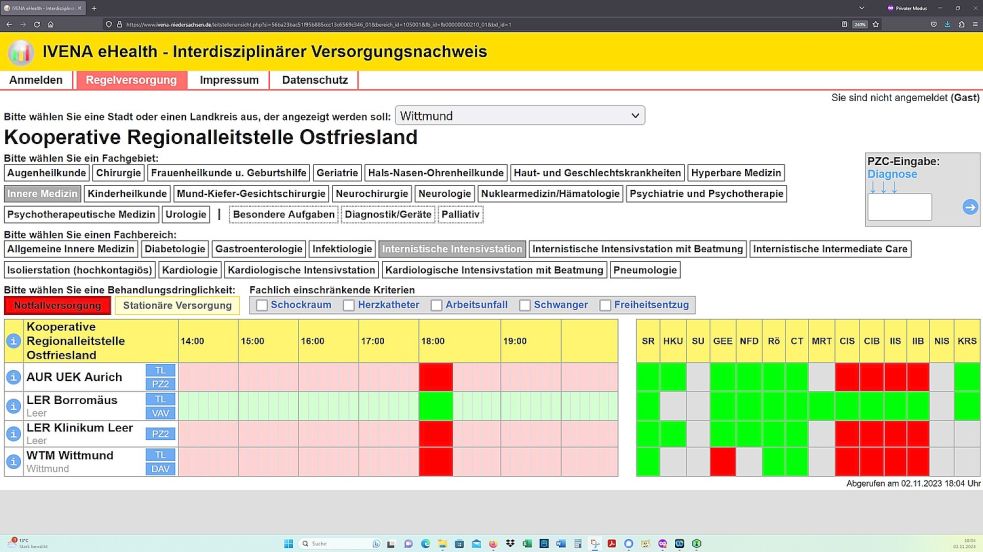Go back with browser back arrow
The width and height of the screenshot is (983, 552).
click(x=9, y=24)
